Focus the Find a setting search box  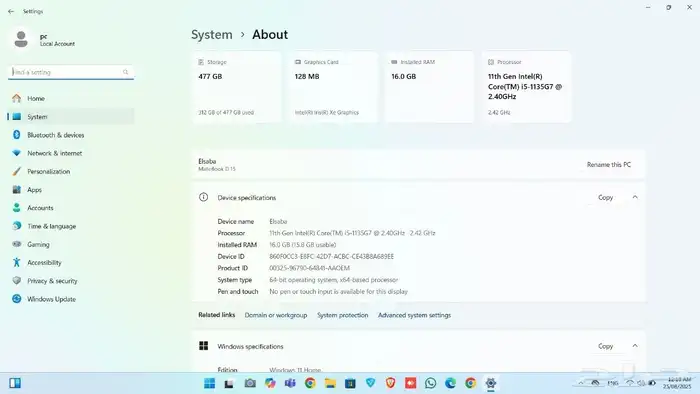(x=71, y=72)
